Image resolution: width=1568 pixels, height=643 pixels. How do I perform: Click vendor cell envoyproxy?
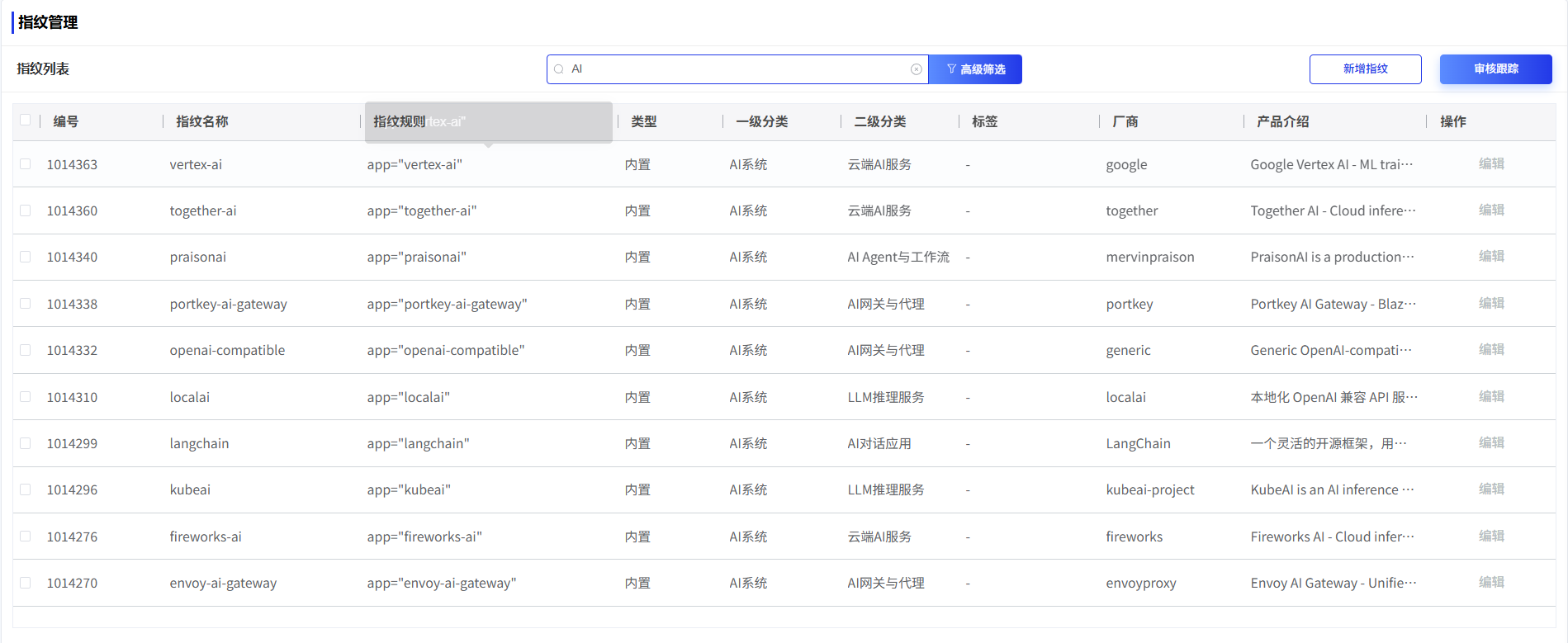tap(1141, 583)
